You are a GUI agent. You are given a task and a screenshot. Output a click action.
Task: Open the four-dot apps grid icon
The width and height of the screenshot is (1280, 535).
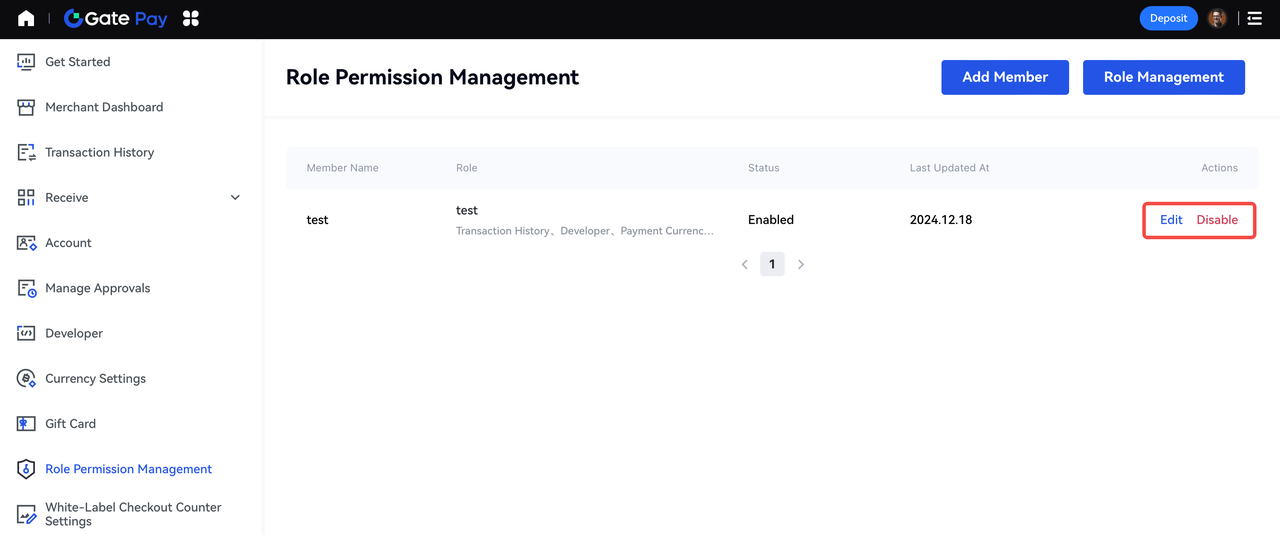tap(191, 18)
